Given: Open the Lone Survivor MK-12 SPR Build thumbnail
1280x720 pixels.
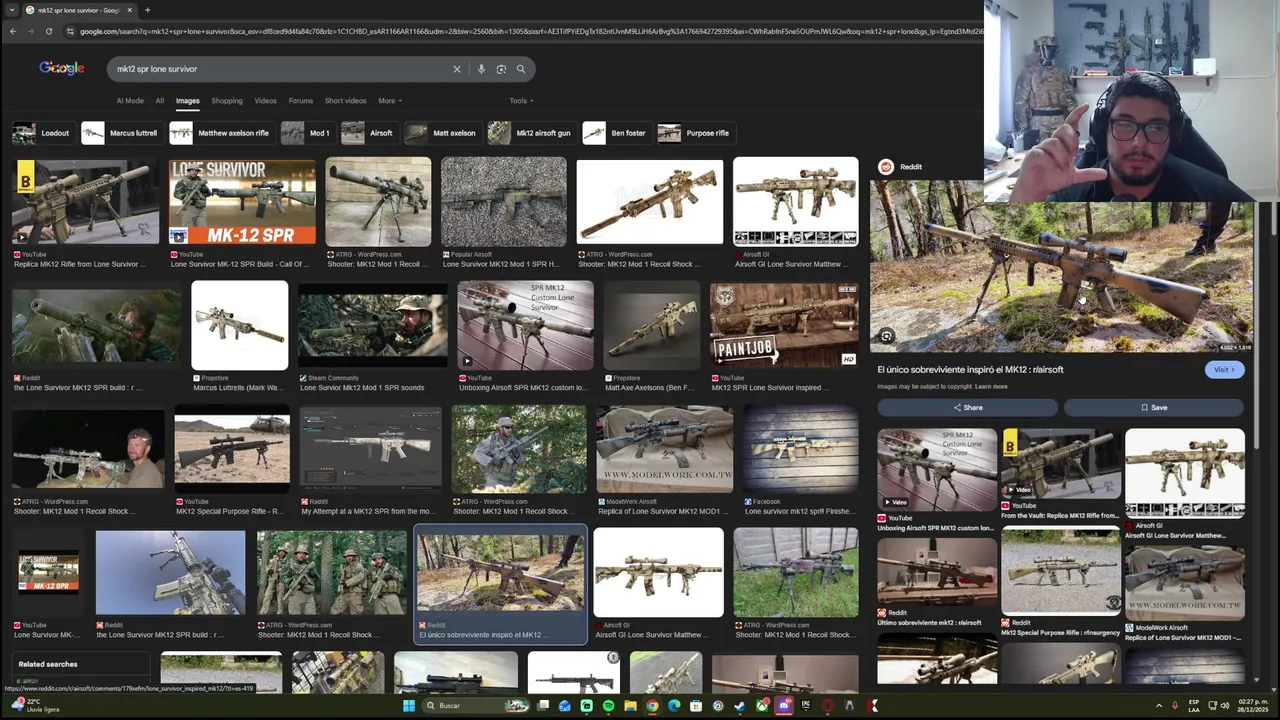Looking at the screenshot, I should [242, 201].
